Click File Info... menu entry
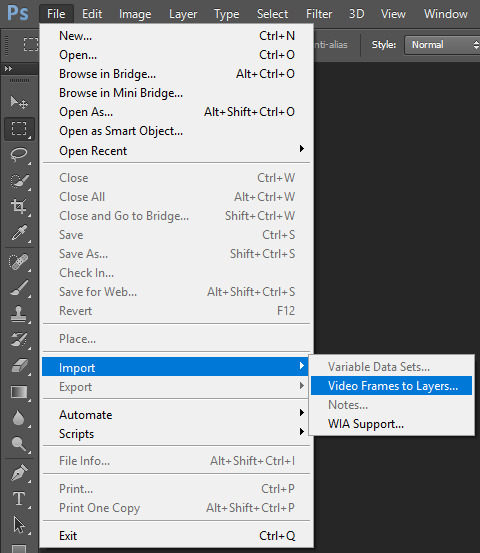 coord(176,461)
